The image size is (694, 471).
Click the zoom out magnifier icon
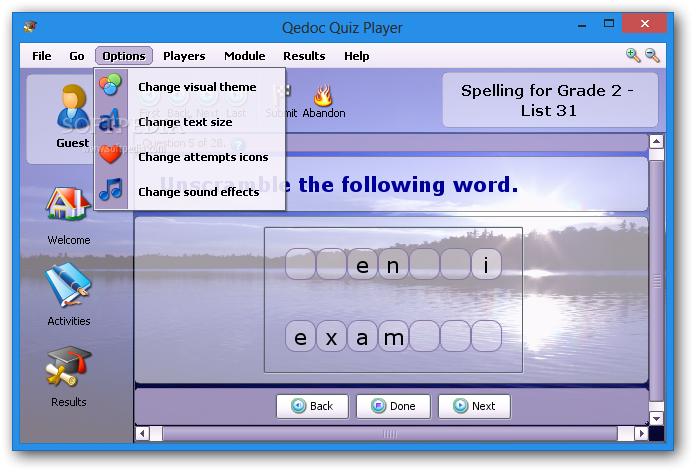click(652, 55)
